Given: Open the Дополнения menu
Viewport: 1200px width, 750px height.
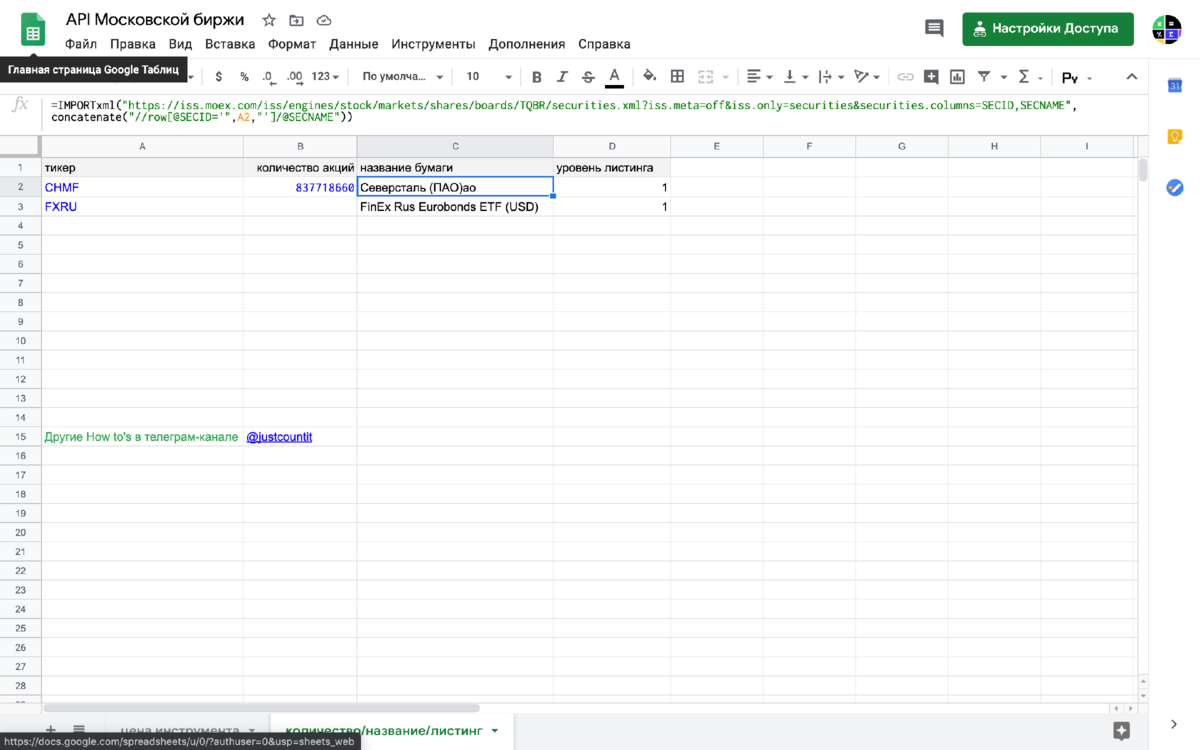Looking at the screenshot, I should pos(527,44).
